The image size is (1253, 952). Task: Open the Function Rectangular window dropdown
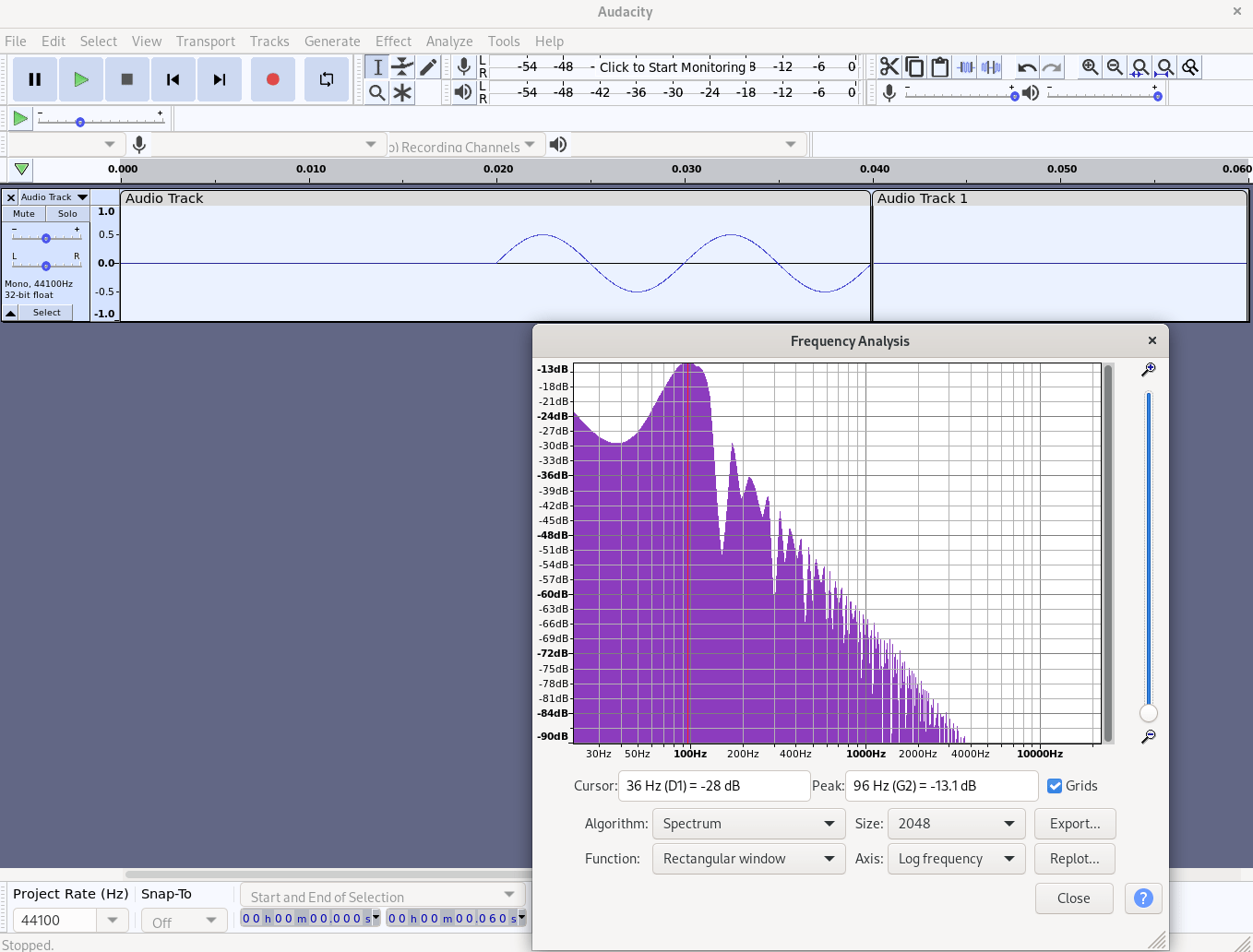coord(748,859)
